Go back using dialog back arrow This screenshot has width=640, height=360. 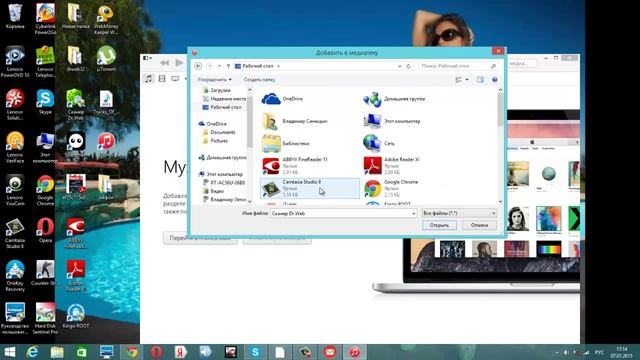coord(198,66)
